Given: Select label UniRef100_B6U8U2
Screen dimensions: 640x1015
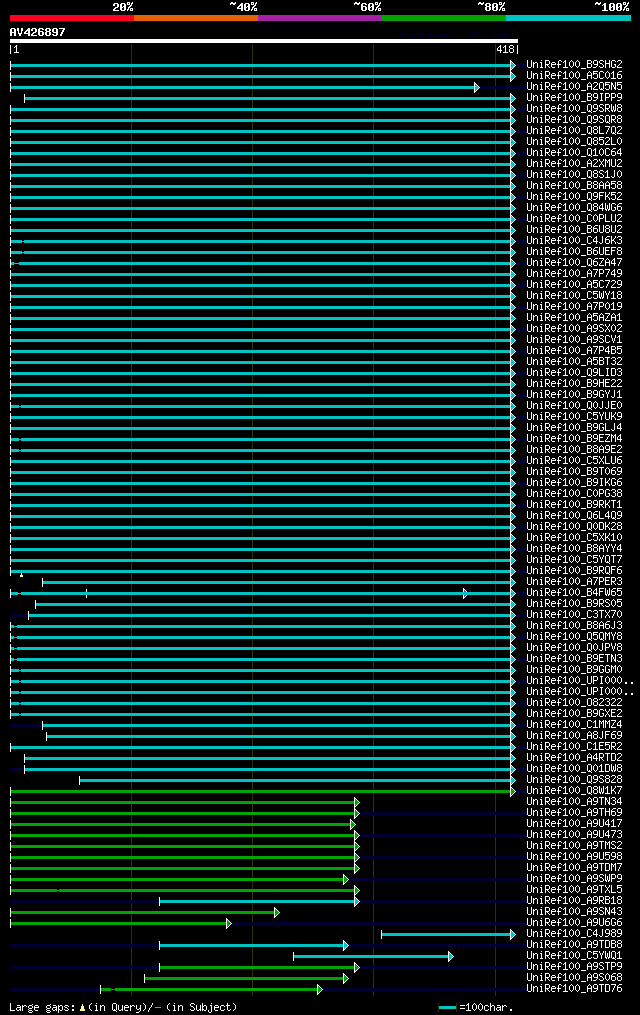Looking at the screenshot, I should click(574, 230).
